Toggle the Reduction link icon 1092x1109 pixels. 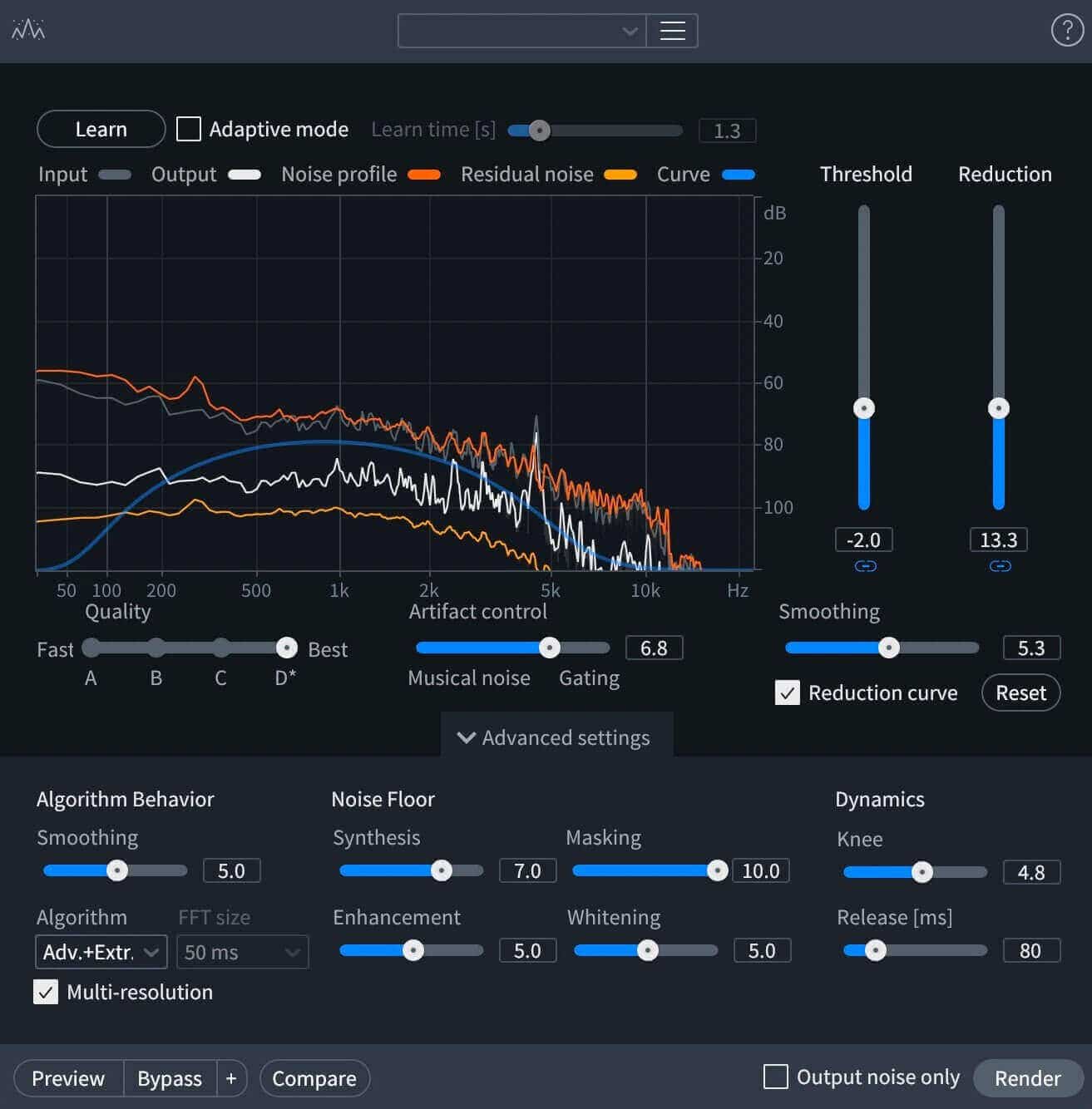[x=1000, y=566]
